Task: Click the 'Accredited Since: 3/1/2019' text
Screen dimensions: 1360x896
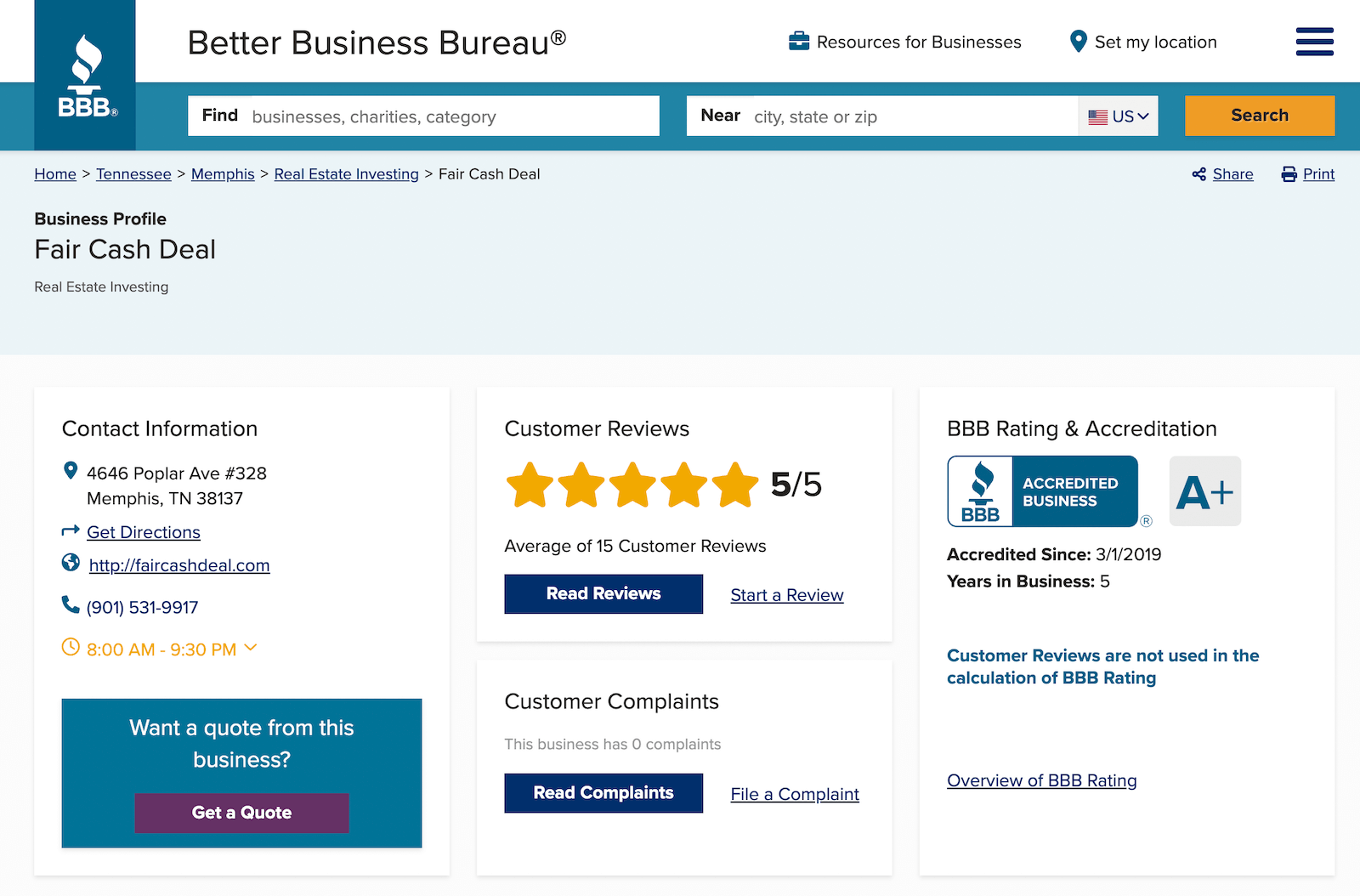Action: [x=1054, y=555]
